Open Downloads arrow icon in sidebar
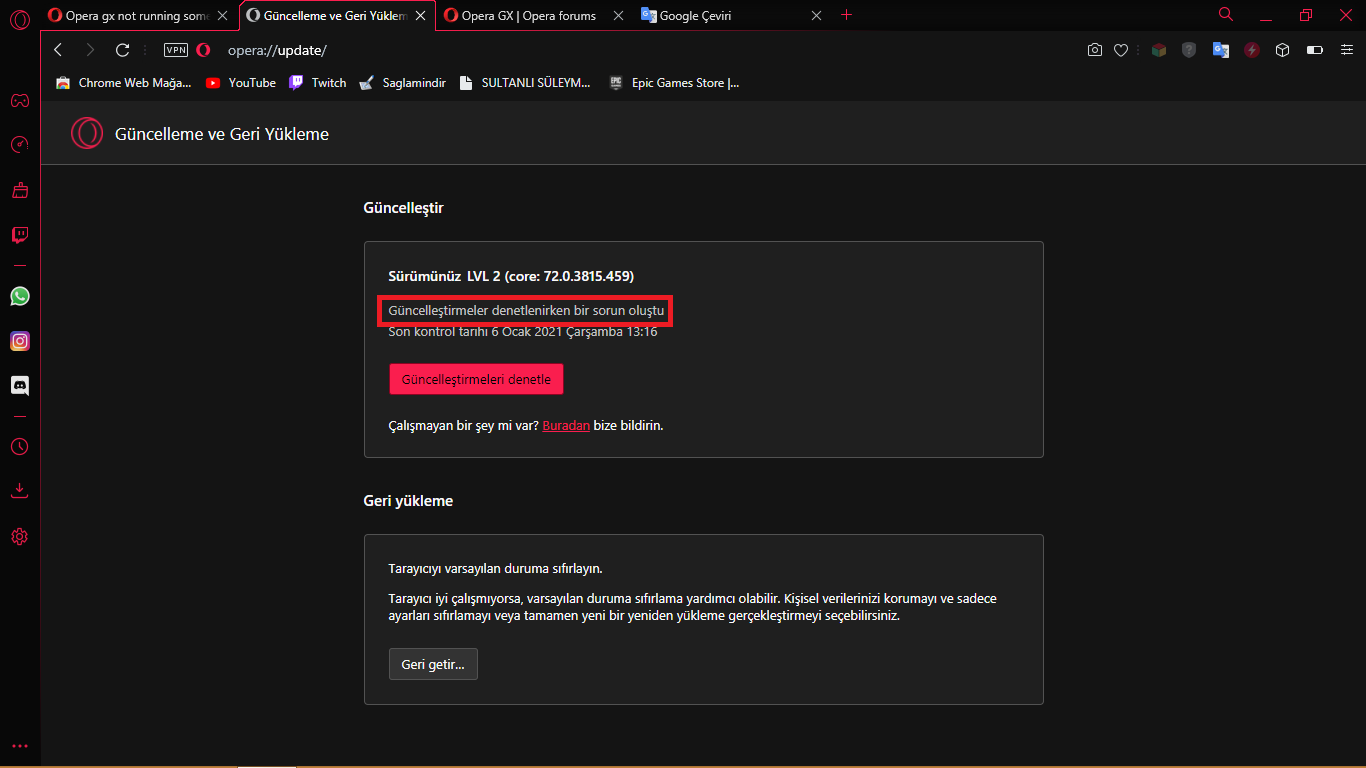 point(19,491)
